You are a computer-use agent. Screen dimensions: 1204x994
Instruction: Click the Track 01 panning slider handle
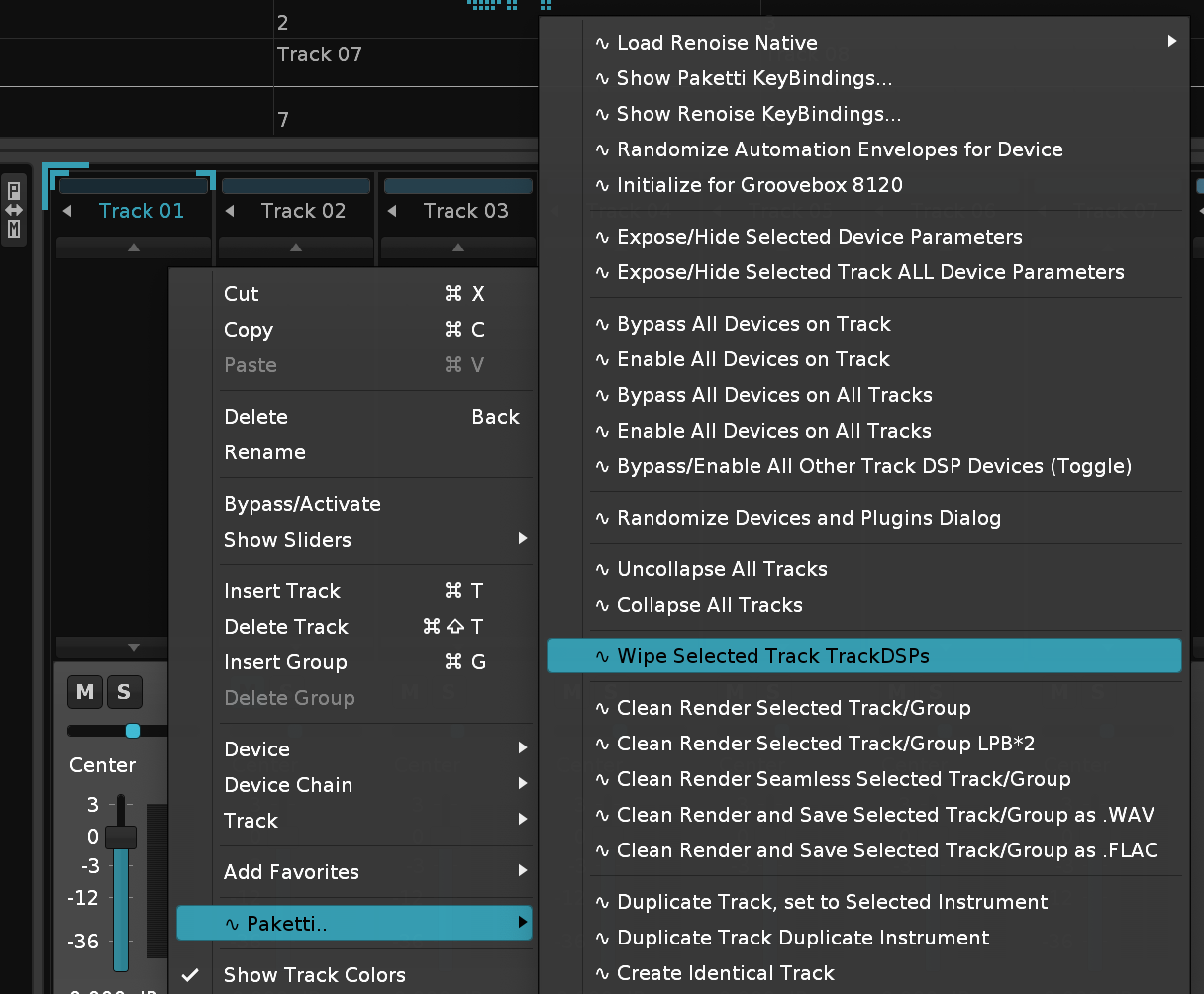[132, 731]
